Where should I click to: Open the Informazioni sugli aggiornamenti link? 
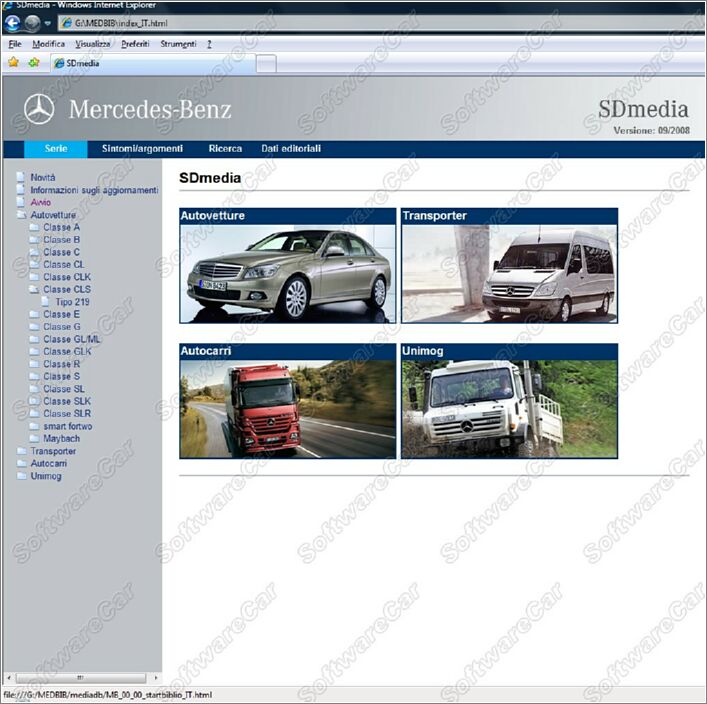[94, 190]
